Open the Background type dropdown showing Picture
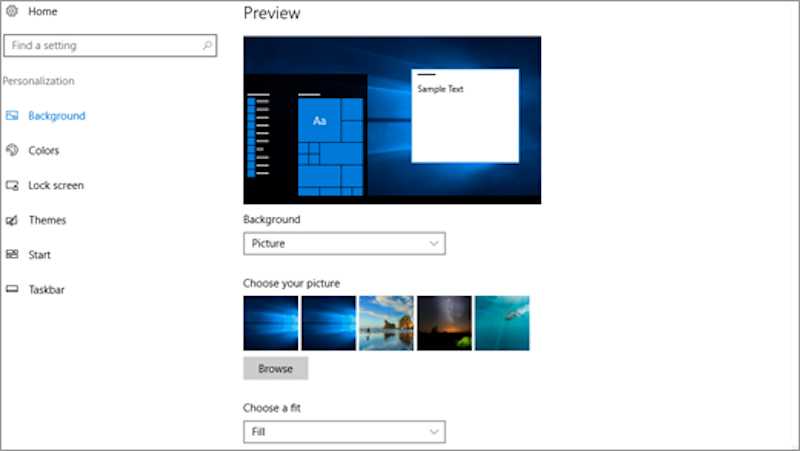 pyautogui.click(x=344, y=243)
